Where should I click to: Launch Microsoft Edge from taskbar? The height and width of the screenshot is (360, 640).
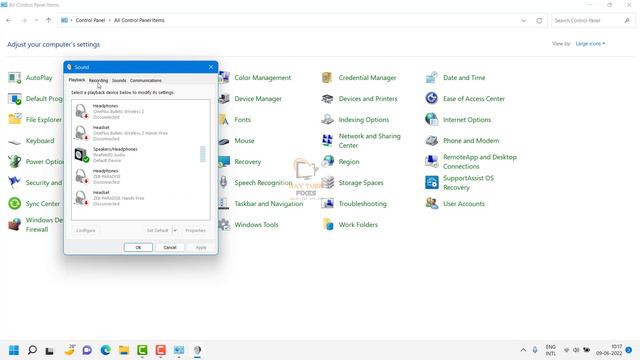(x=106, y=350)
